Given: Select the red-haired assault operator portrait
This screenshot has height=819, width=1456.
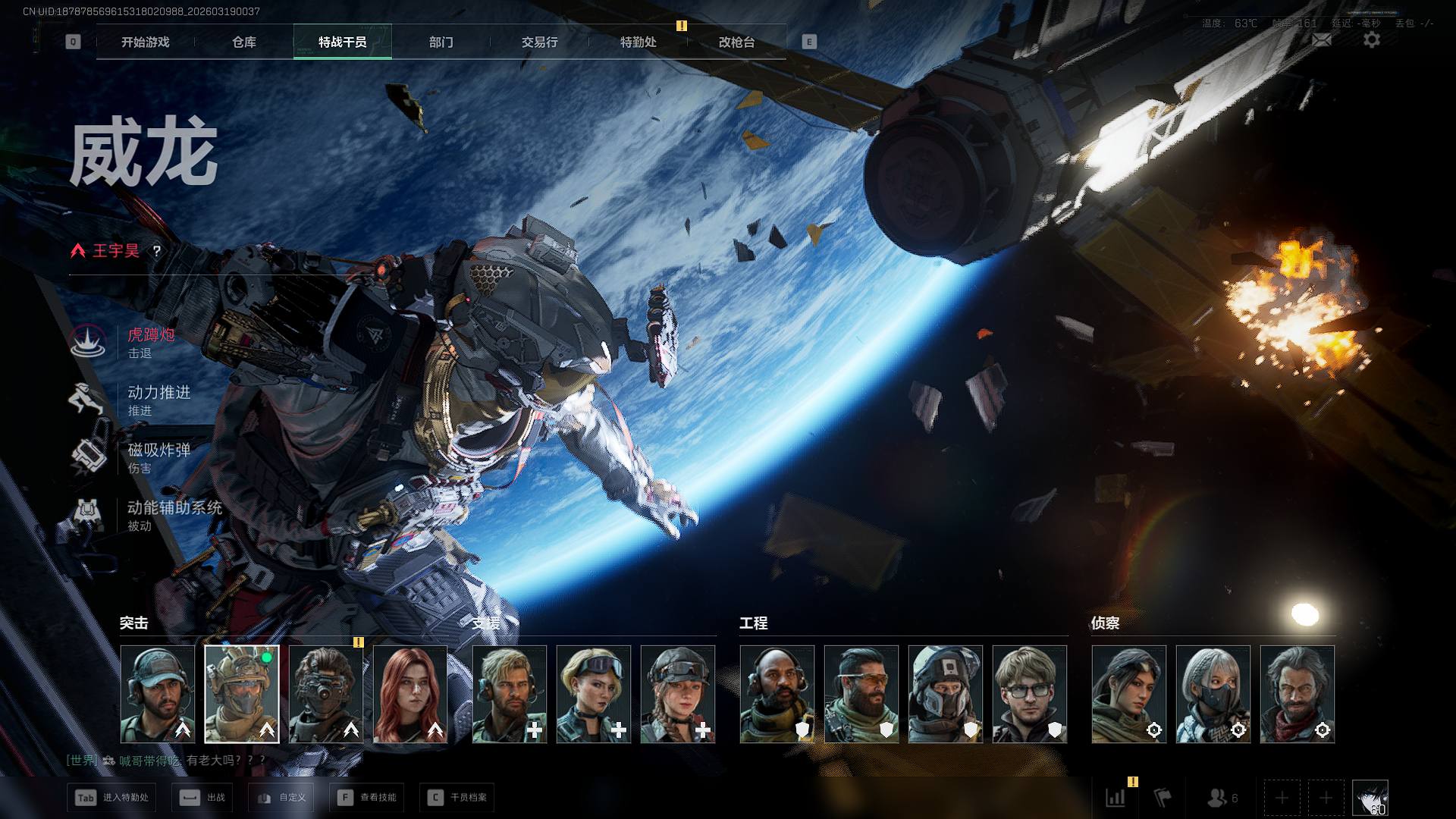Looking at the screenshot, I should click(410, 694).
